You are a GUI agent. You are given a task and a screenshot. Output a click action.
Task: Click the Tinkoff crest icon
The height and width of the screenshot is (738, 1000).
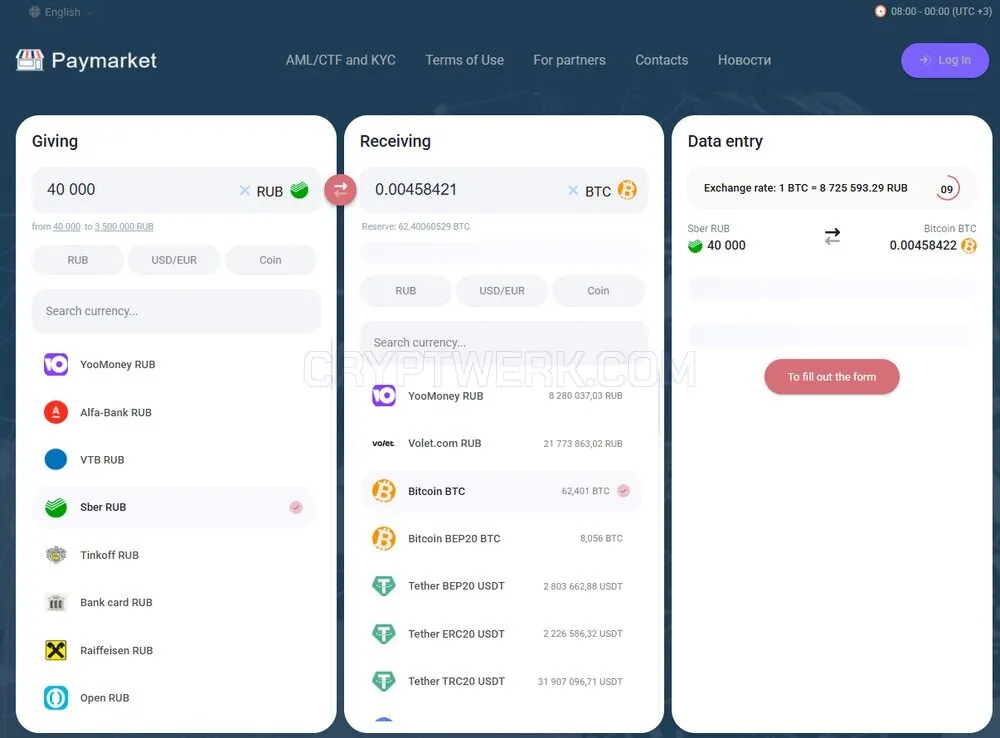(55, 555)
